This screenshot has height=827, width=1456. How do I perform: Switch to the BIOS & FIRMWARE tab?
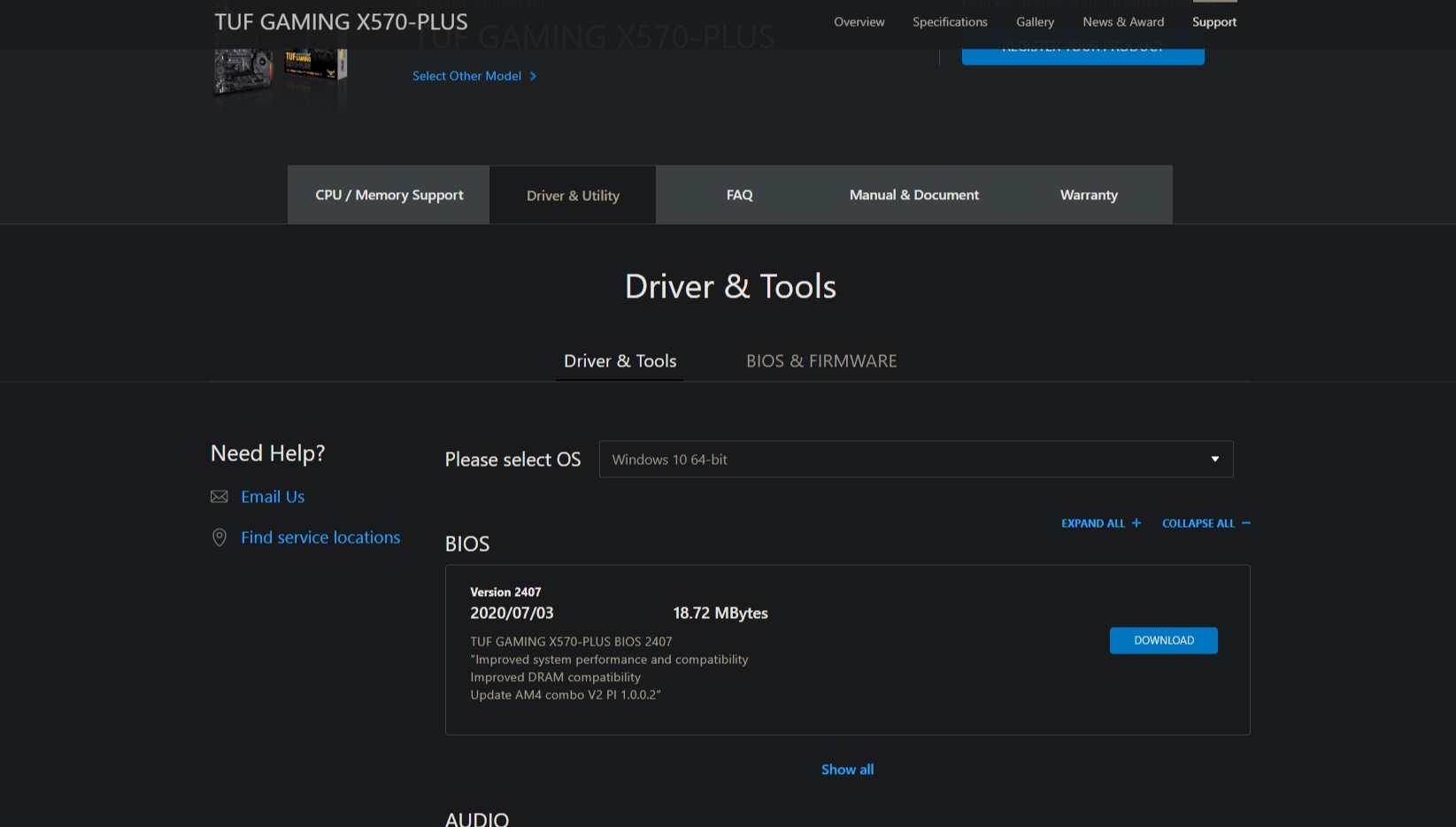[820, 361]
